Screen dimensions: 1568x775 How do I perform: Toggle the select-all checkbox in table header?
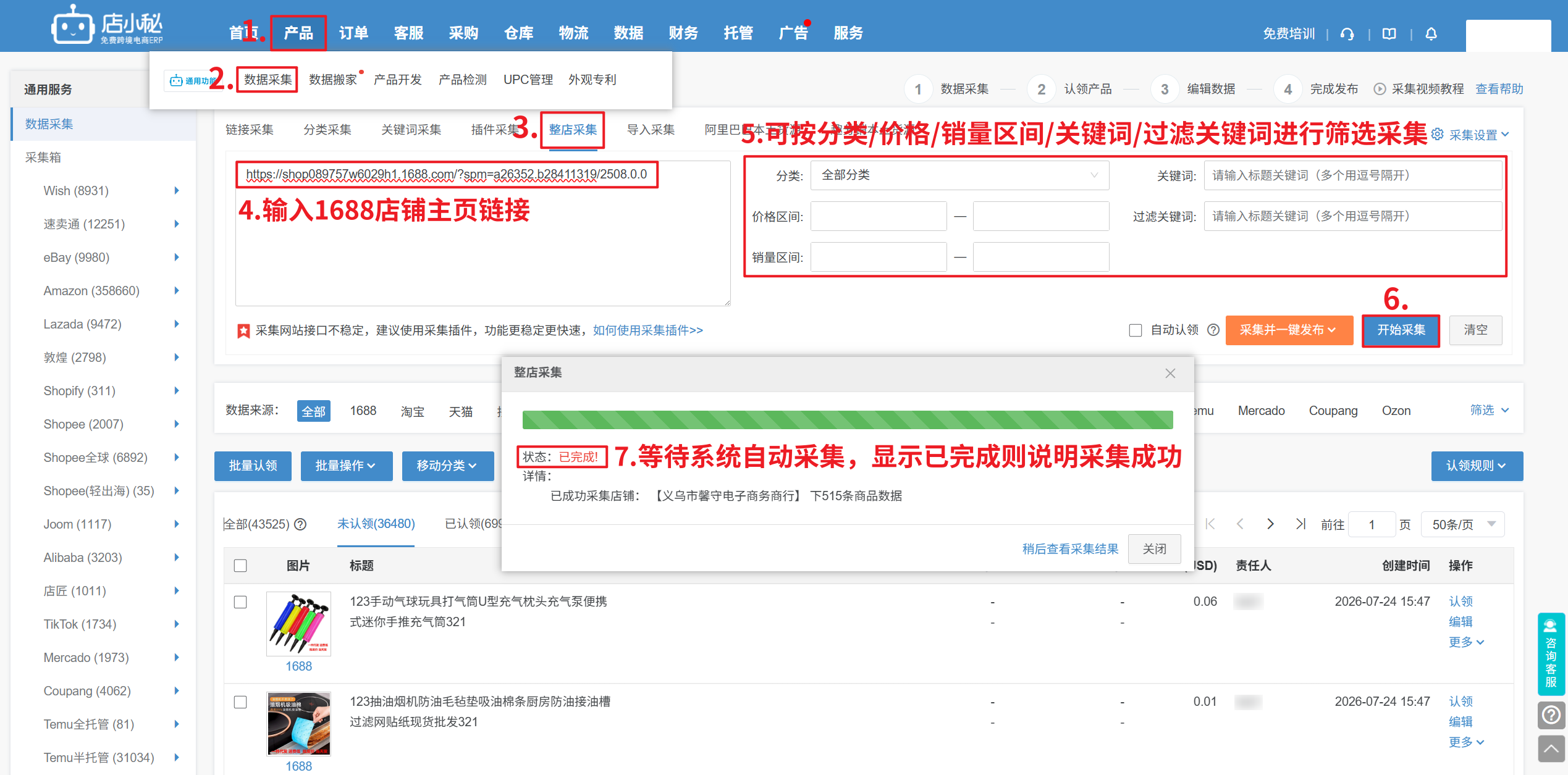tap(240, 566)
